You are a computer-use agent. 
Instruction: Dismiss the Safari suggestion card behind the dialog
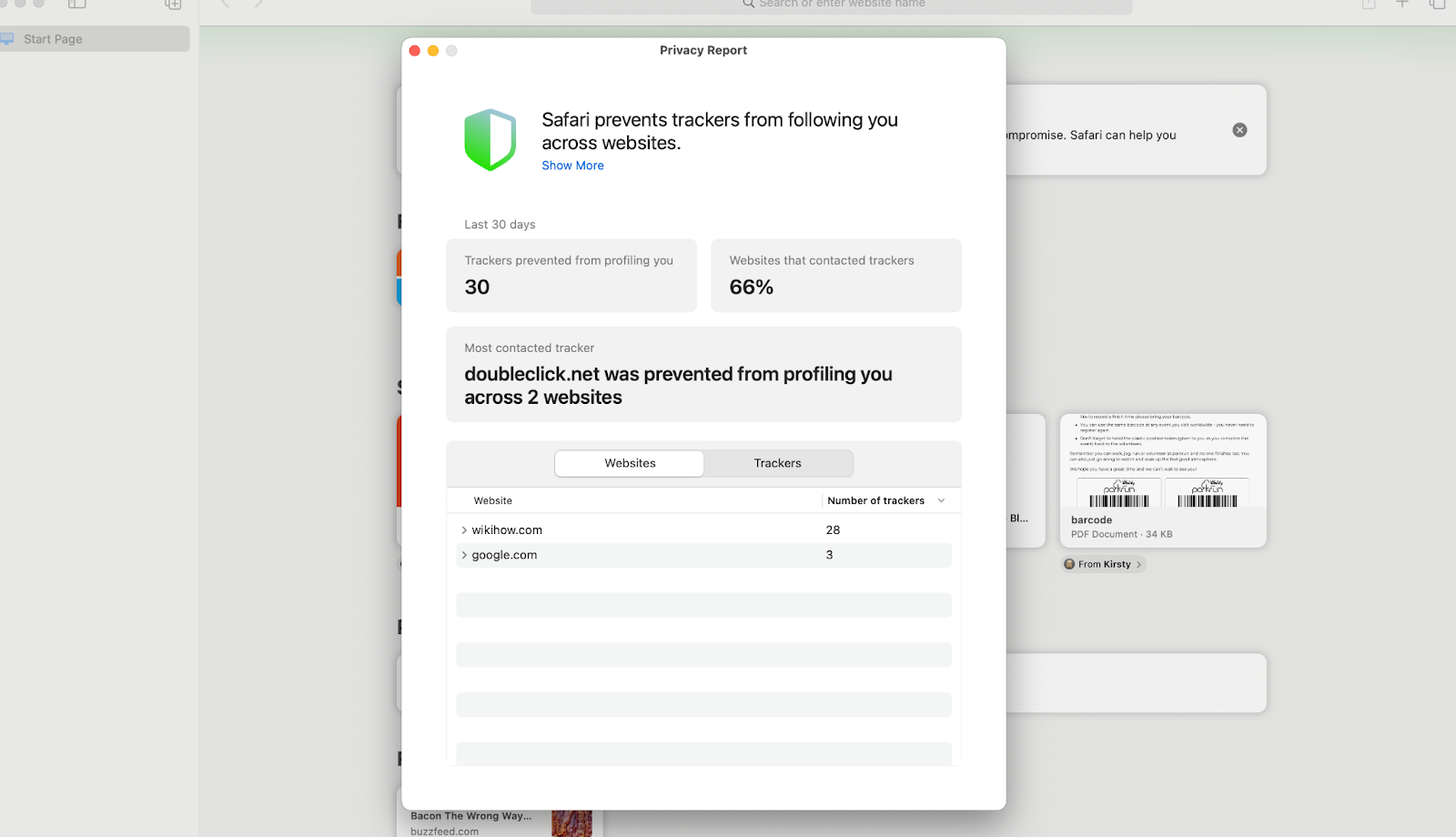pos(1239,130)
